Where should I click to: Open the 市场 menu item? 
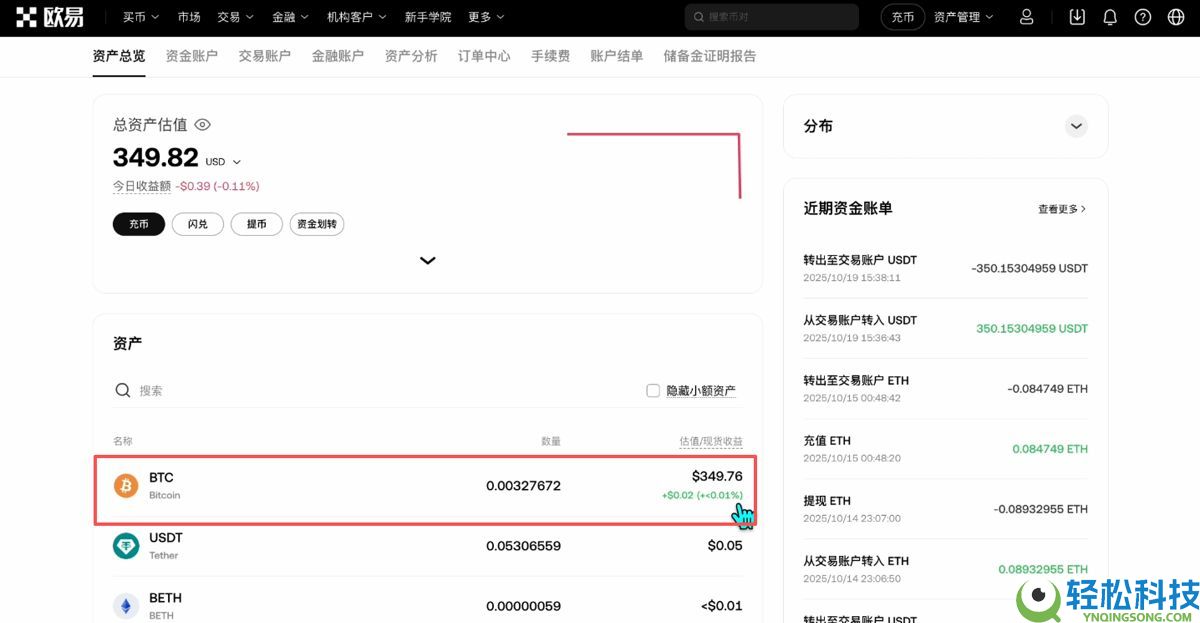tap(189, 16)
